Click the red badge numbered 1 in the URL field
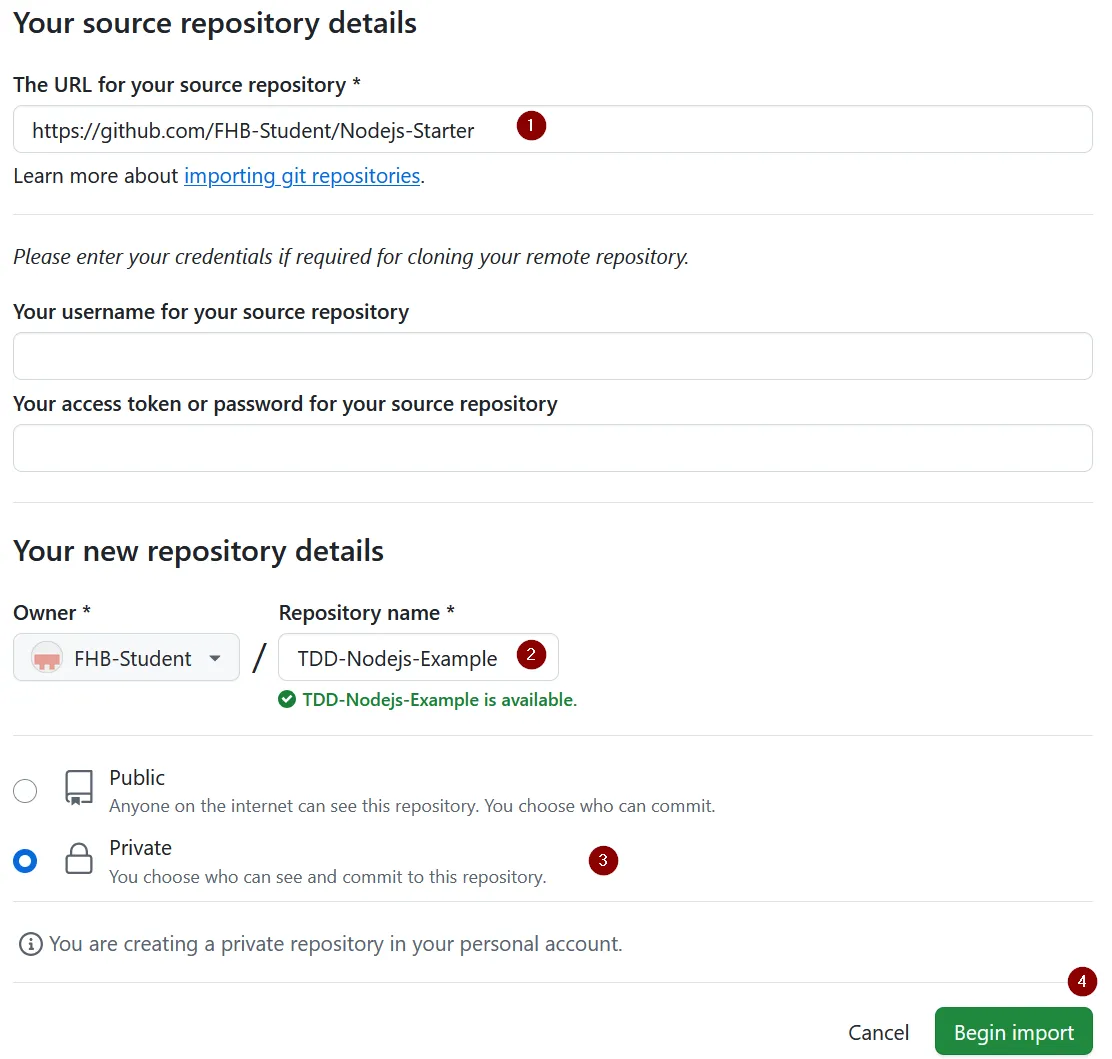 pyautogui.click(x=531, y=125)
